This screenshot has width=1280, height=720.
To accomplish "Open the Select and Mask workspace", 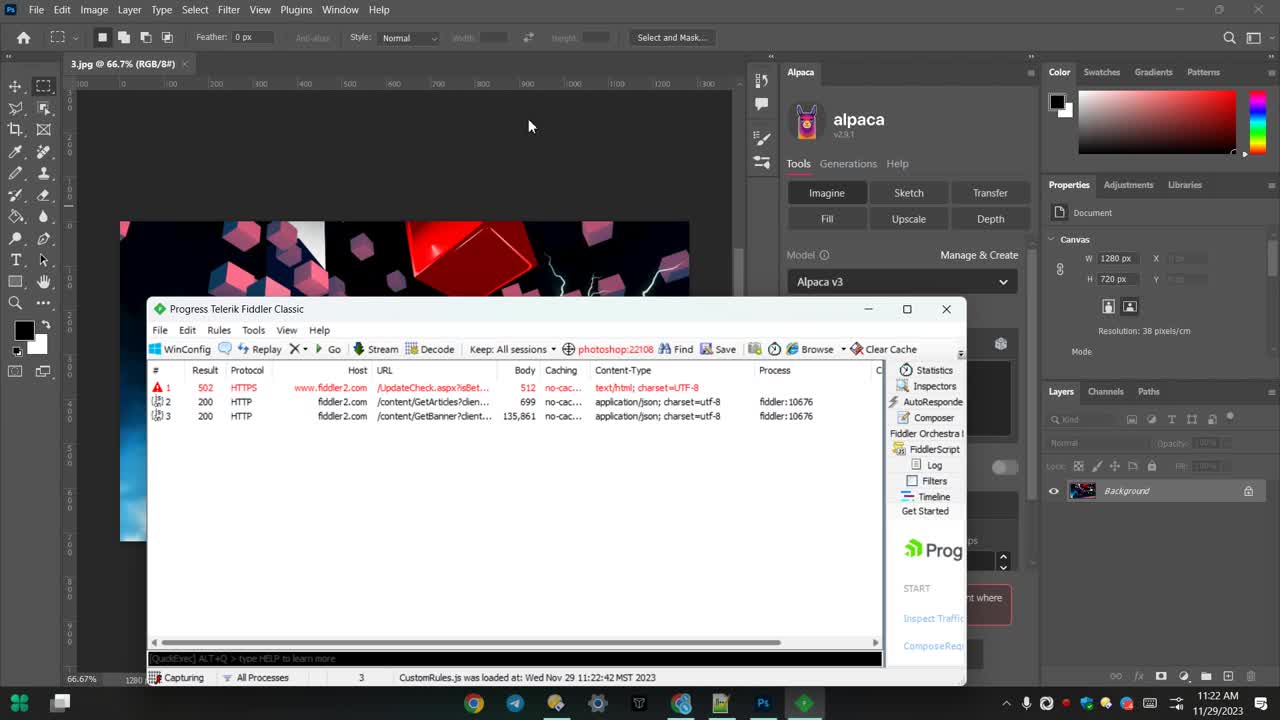I will [672, 37].
